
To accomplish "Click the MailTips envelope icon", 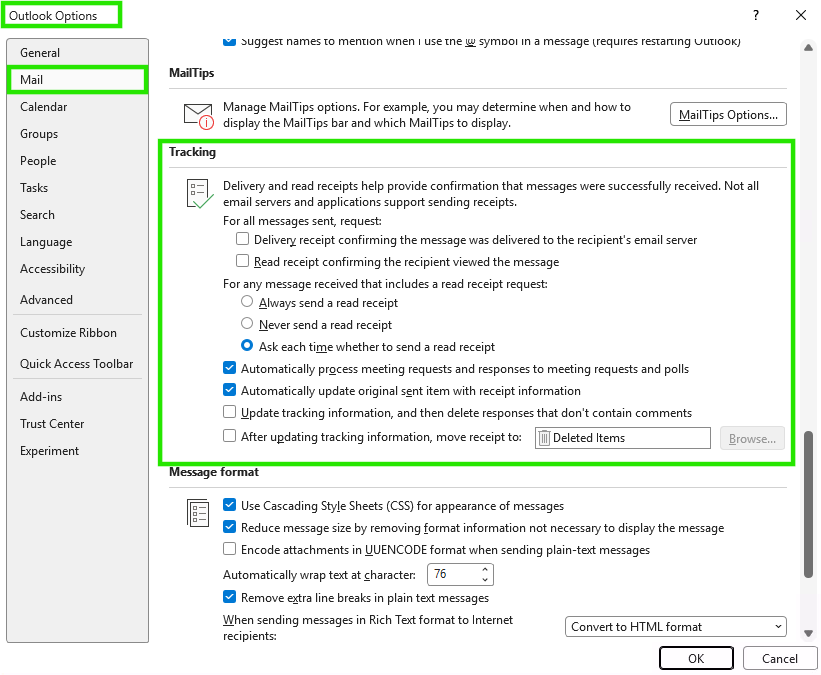I will click(198, 116).
